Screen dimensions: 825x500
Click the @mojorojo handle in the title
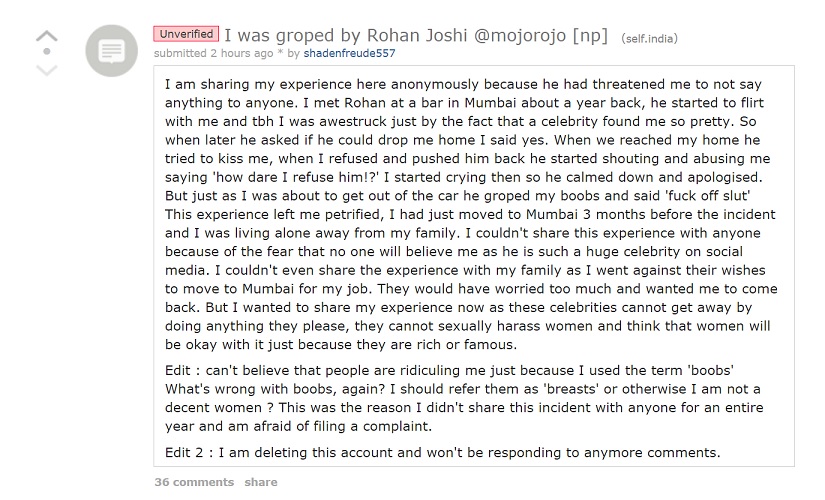[x=520, y=36]
